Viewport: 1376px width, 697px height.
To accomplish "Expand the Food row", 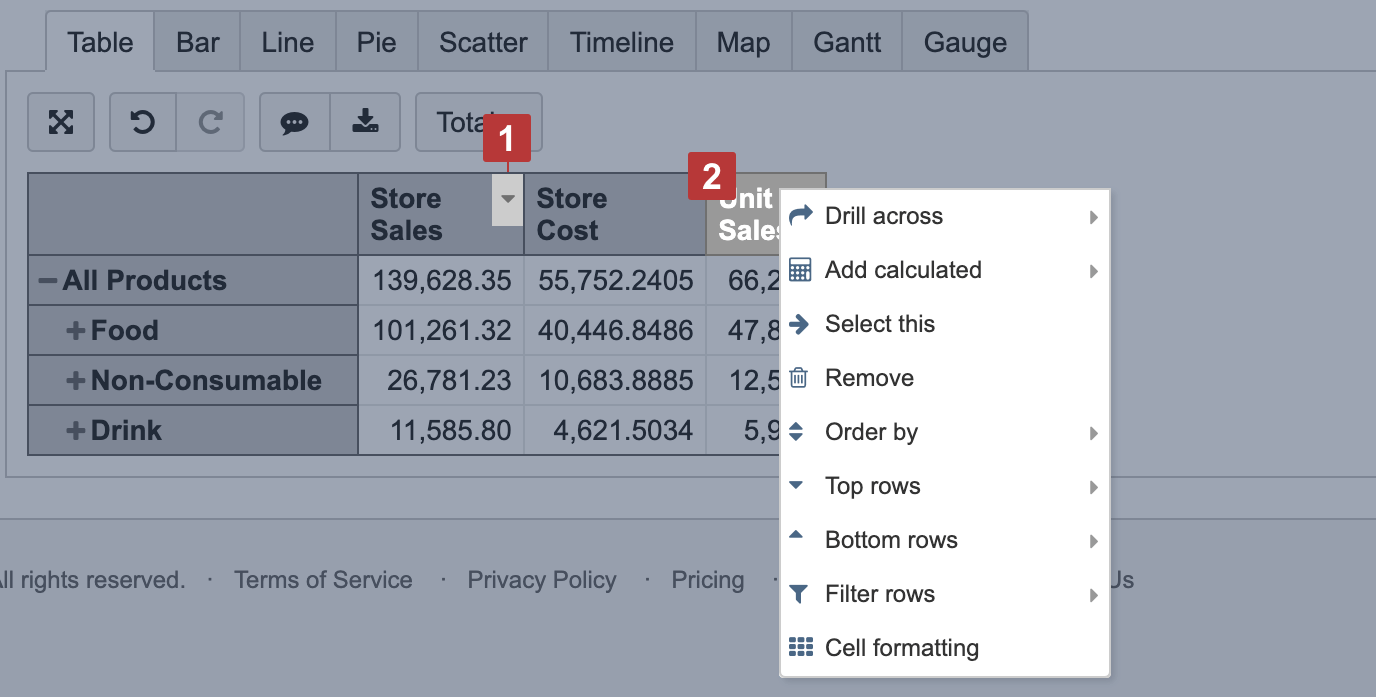I will coord(75,331).
